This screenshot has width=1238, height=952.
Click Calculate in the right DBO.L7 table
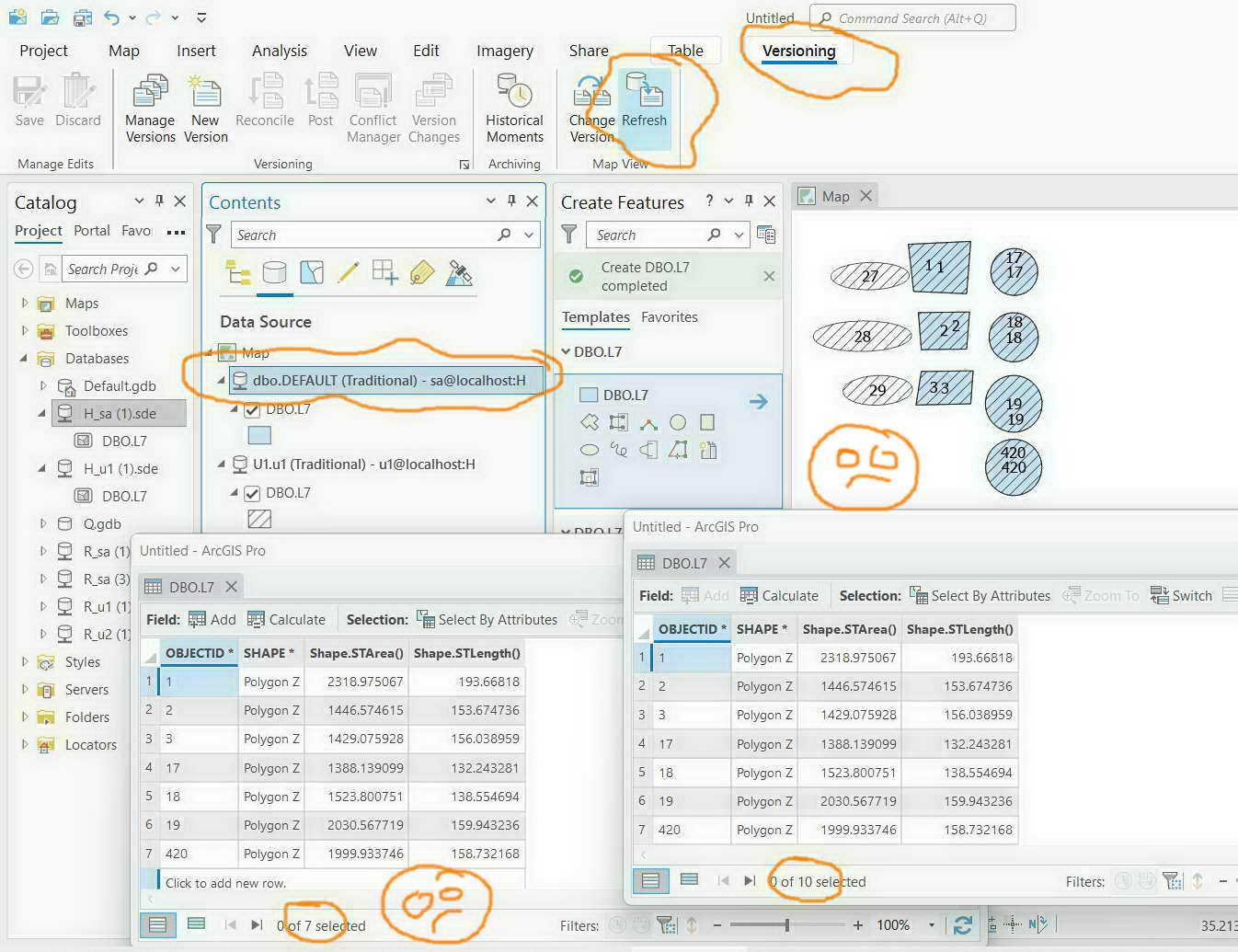[x=779, y=595]
